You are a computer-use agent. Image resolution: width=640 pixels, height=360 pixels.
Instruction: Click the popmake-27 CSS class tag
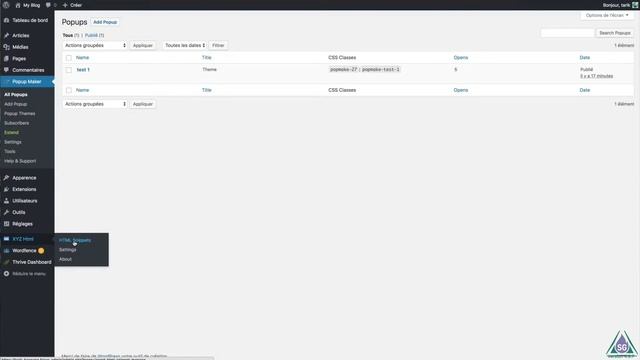pyautogui.click(x=344, y=69)
